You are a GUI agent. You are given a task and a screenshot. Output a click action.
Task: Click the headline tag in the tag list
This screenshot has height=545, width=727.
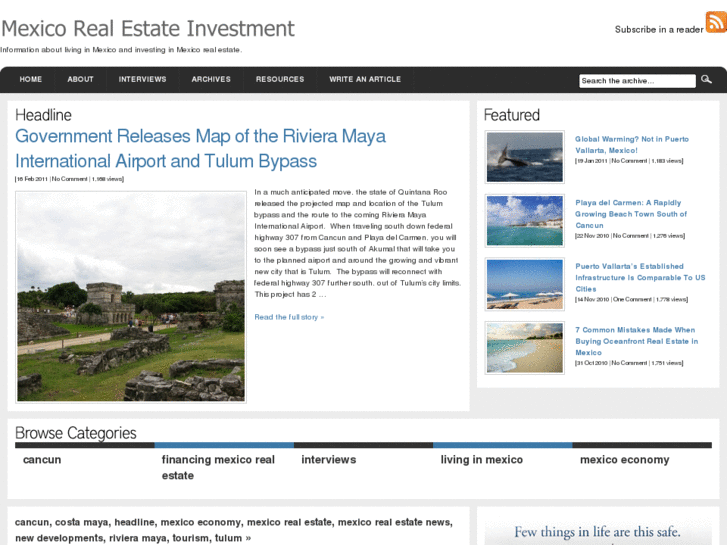coord(134,522)
